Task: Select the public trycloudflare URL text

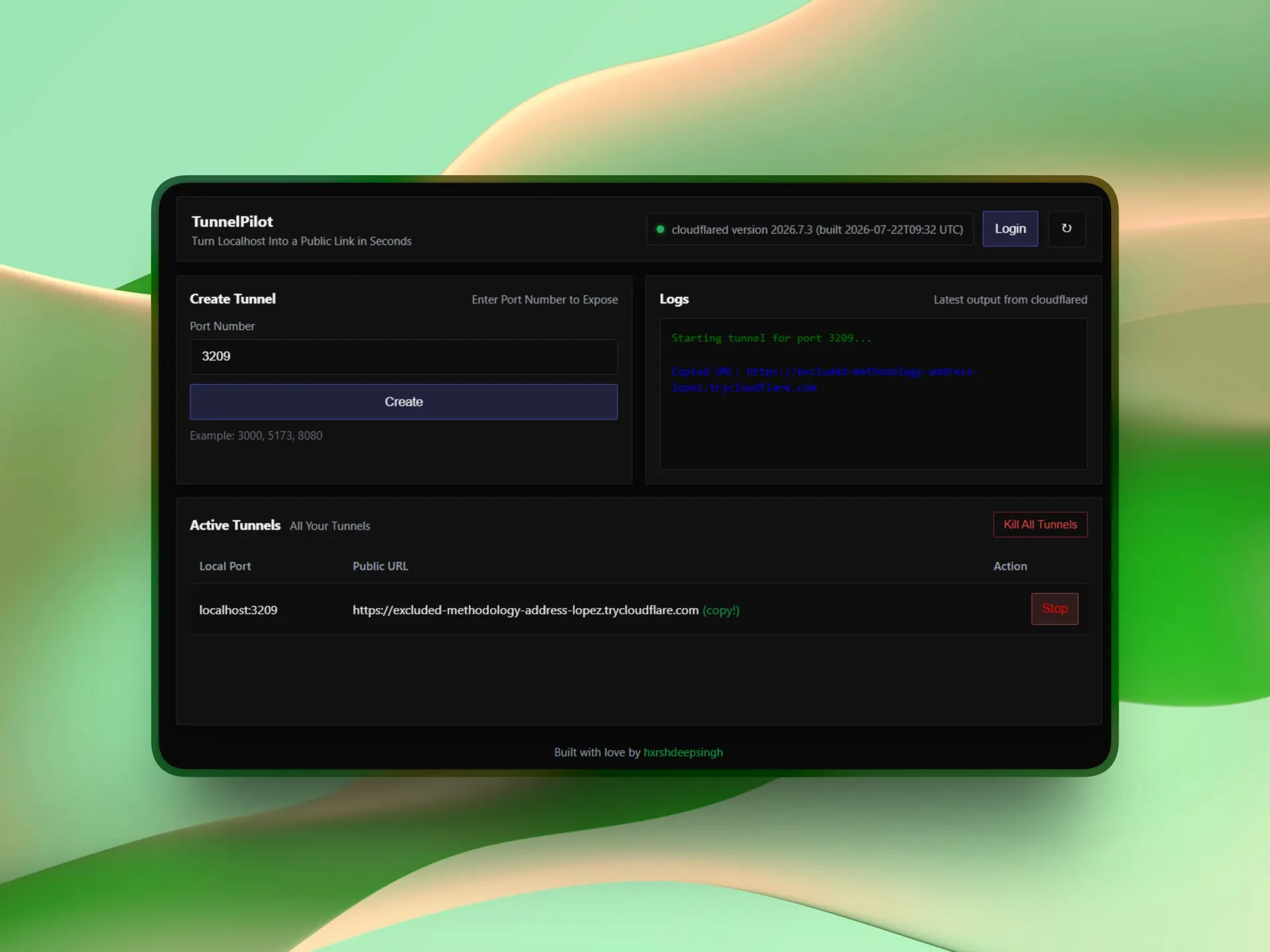Action: tap(525, 610)
